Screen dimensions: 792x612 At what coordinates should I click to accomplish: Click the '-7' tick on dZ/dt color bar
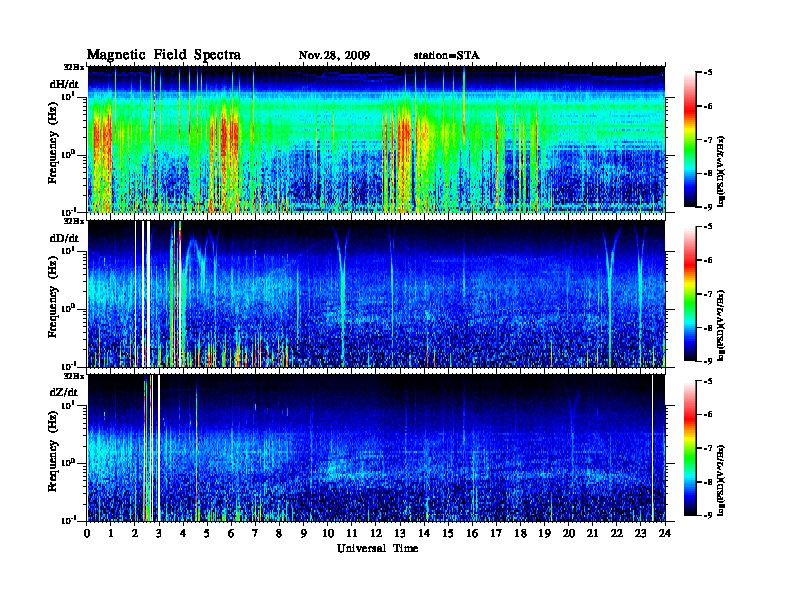[708, 448]
